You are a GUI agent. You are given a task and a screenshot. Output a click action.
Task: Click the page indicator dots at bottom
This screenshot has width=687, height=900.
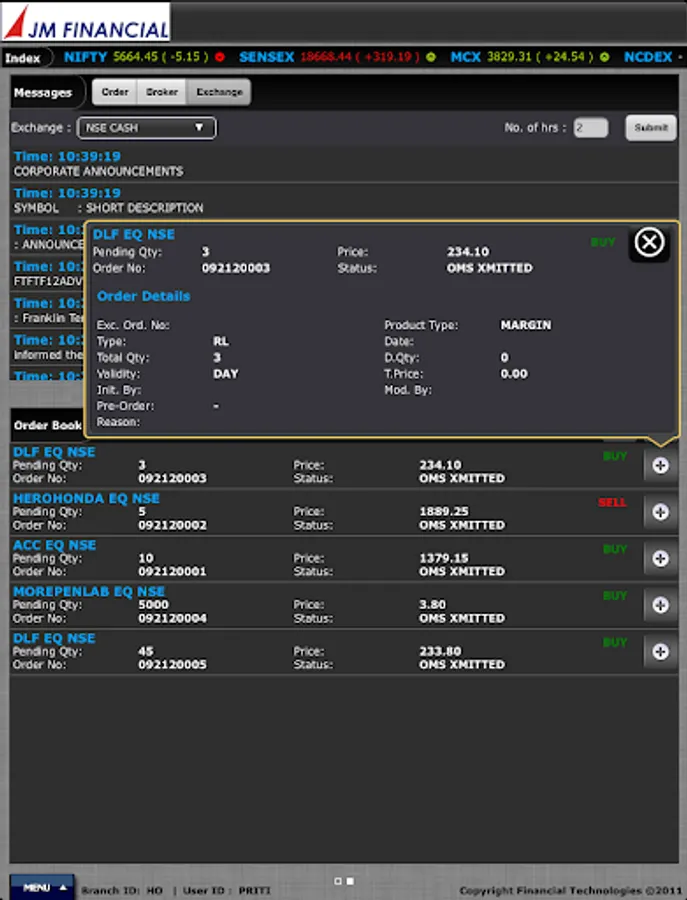pyautogui.click(x=344, y=881)
